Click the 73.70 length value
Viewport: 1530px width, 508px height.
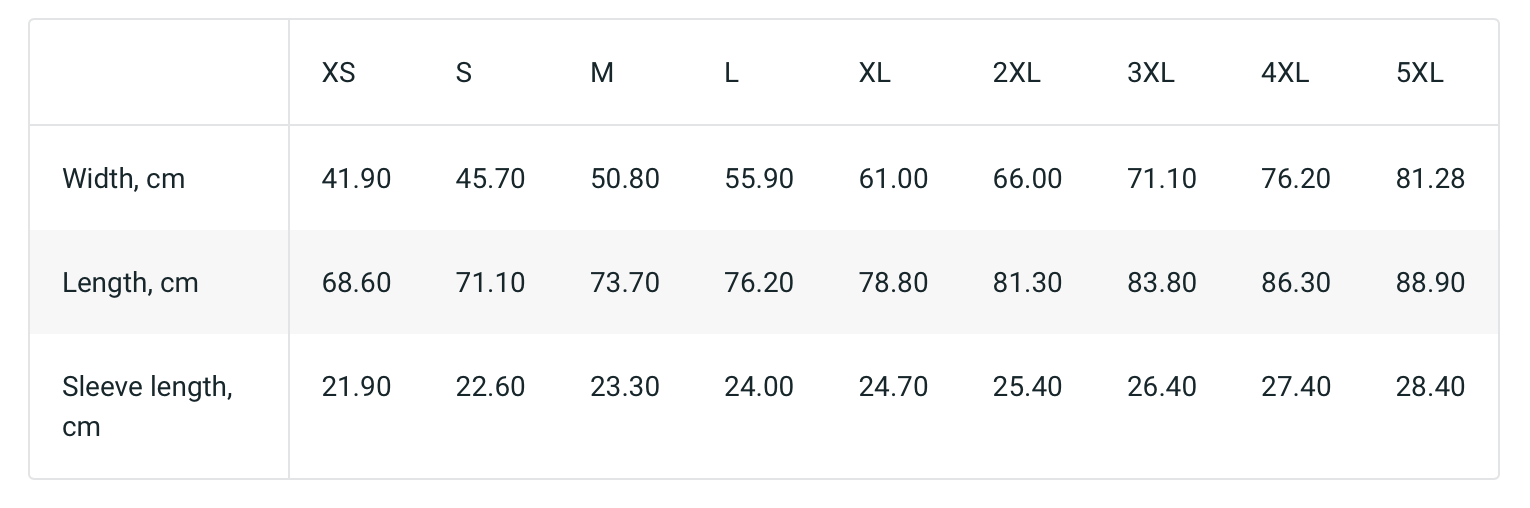[x=625, y=283]
